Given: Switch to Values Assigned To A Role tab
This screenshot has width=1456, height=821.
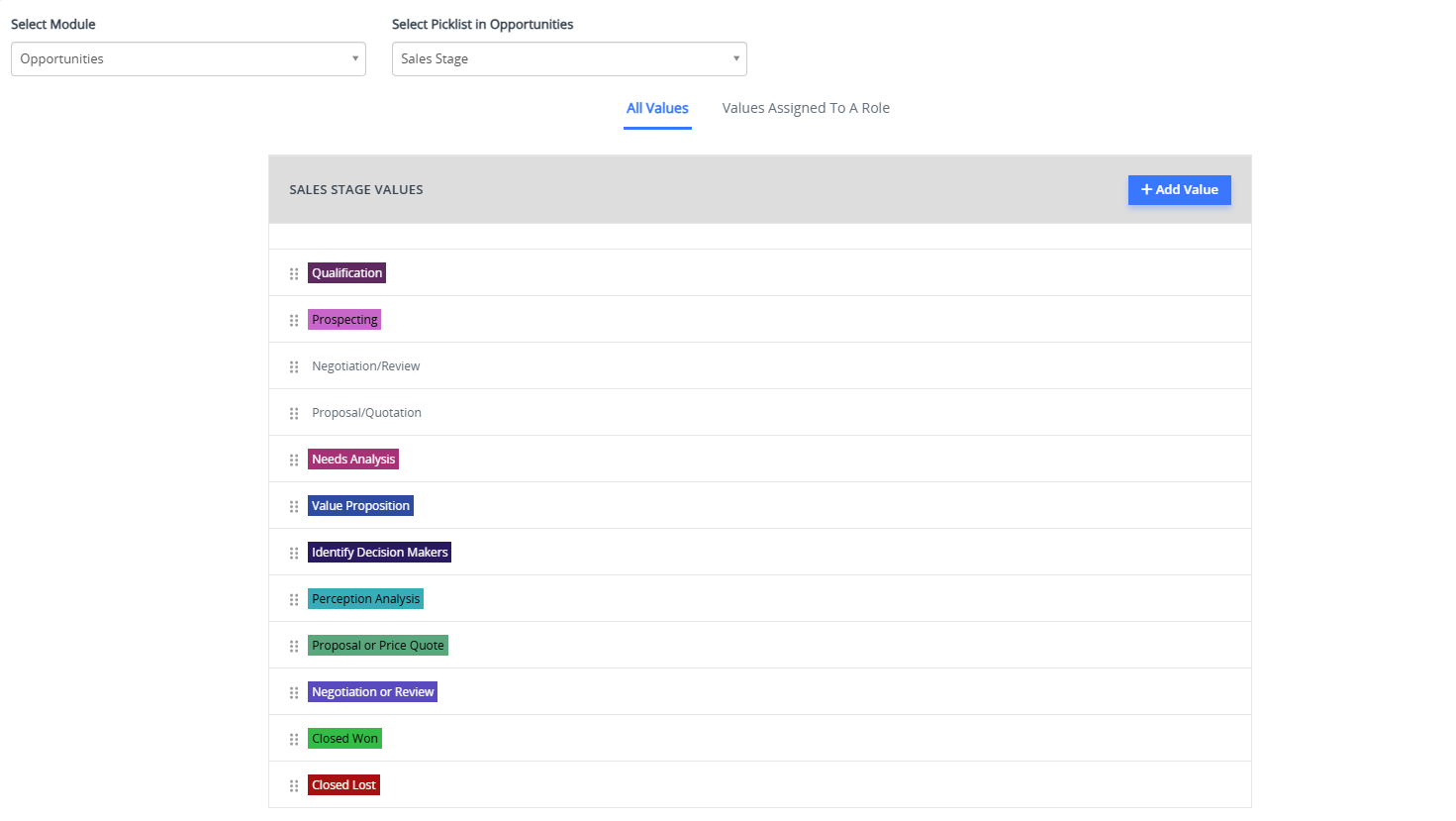Looking at the screenshot, I should pos(806,108).
